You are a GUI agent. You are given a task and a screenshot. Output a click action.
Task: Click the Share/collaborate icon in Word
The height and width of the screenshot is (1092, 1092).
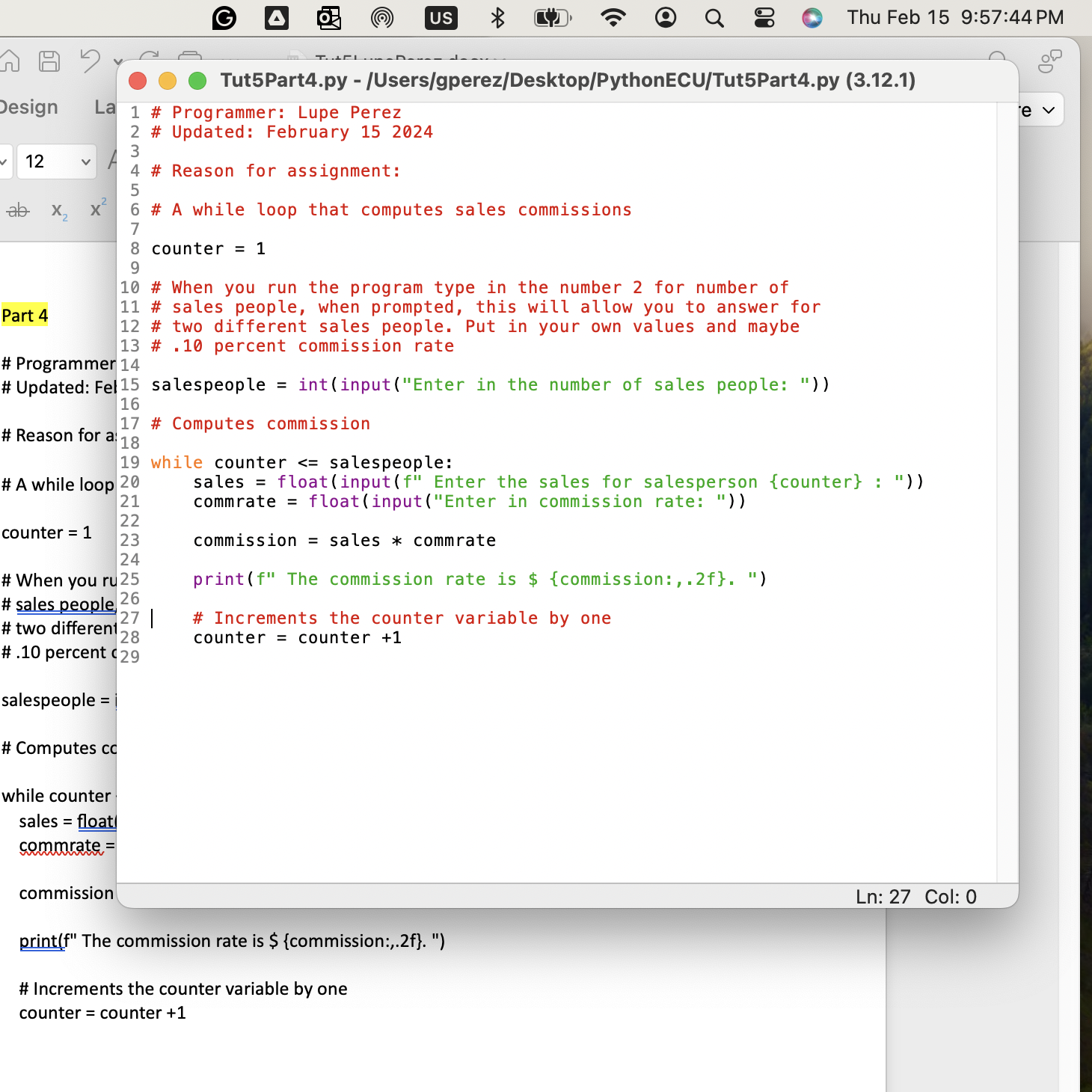[1050, 61]
